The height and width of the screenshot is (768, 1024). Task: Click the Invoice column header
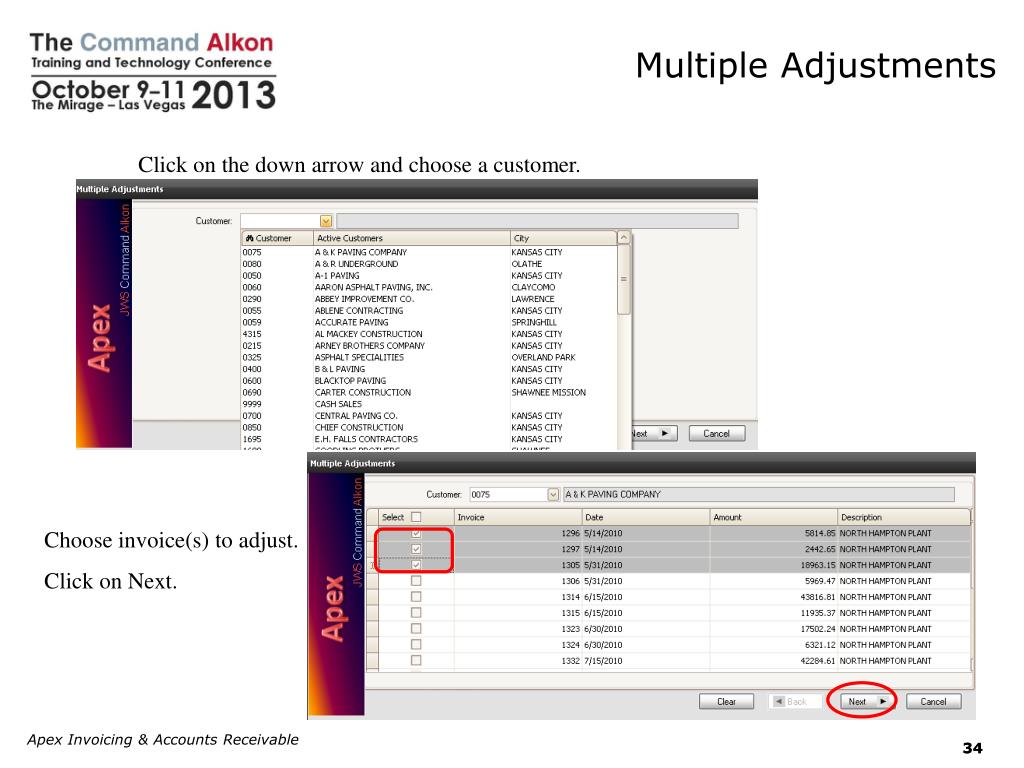click(x=519, y=517)
